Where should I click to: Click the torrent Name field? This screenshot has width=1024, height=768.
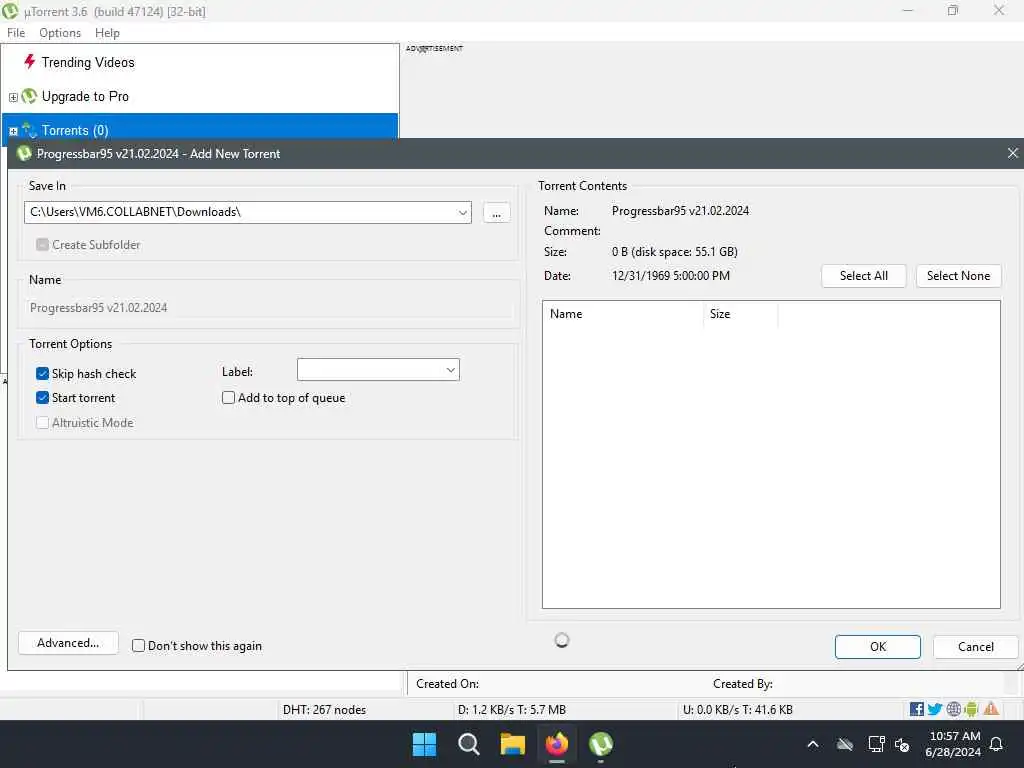click(268, 308)
